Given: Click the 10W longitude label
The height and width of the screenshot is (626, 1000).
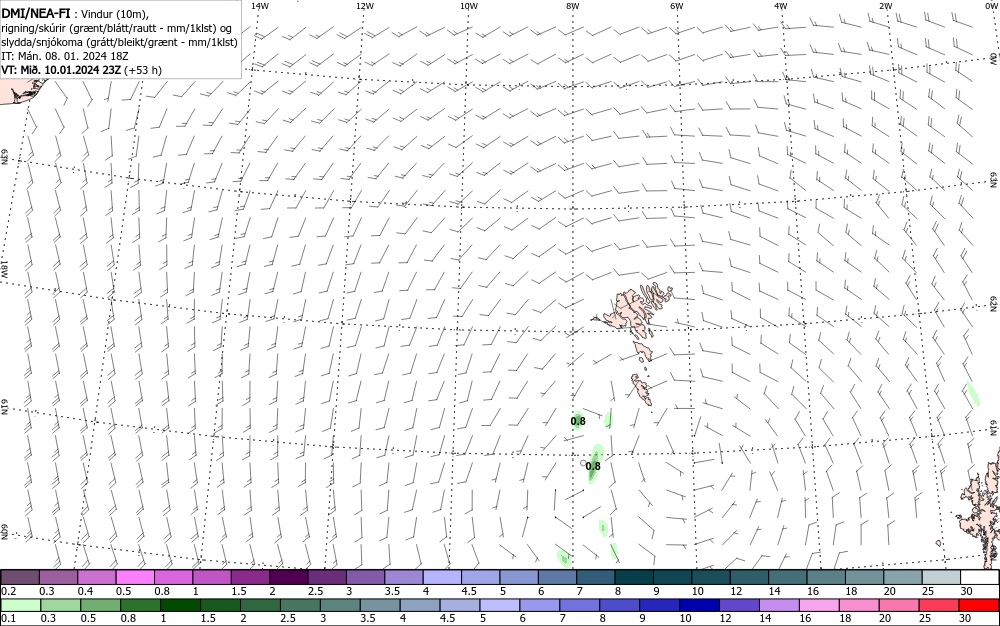Looking at the screenshot, I should (469, 6).
